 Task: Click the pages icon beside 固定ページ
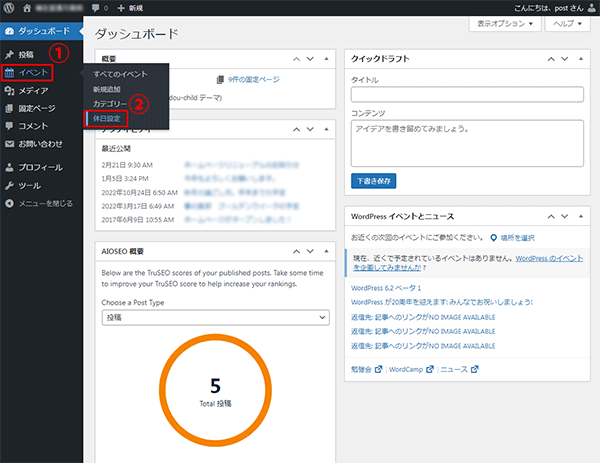(10, 109)
